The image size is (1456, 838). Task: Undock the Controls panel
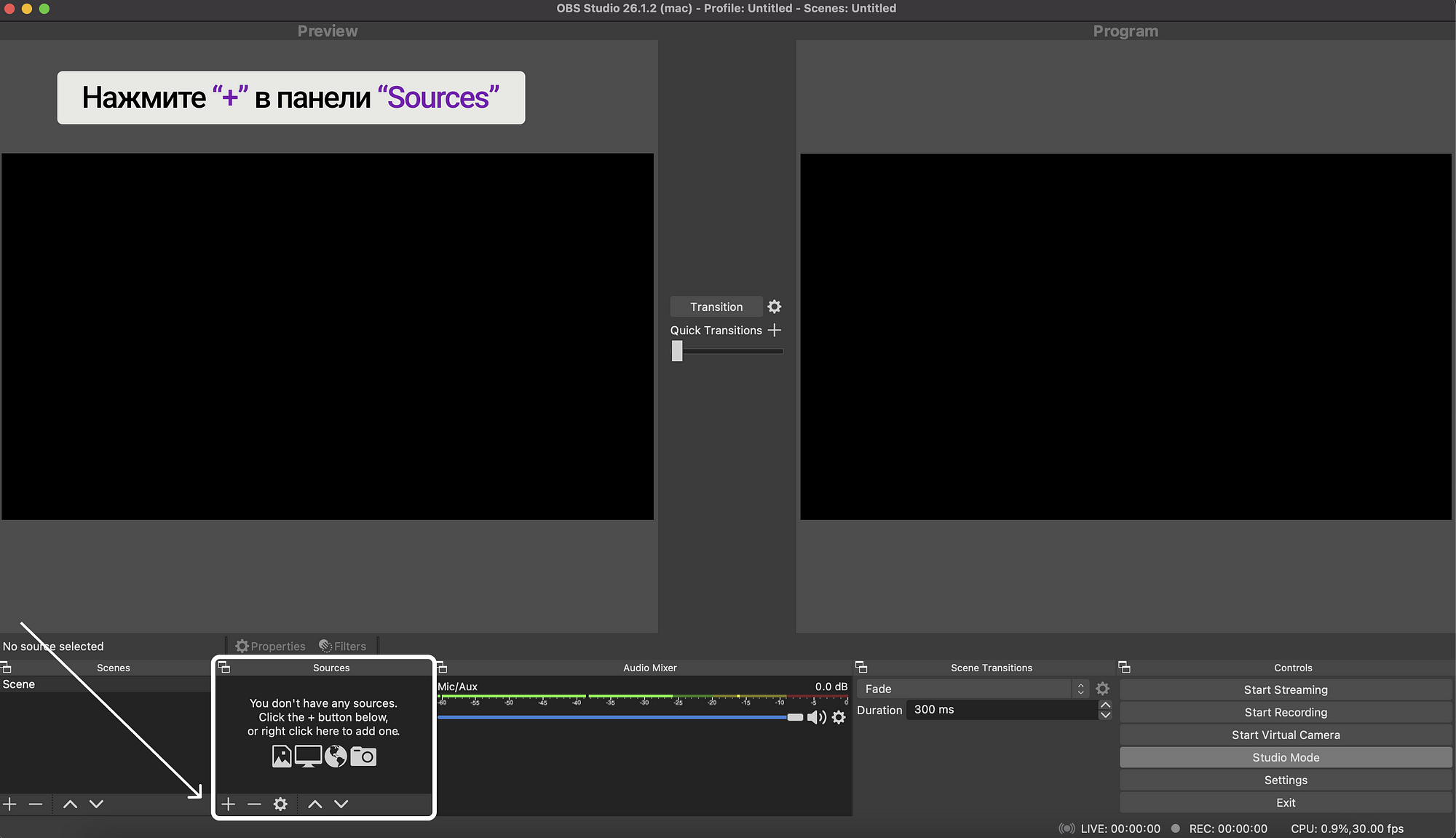[1125, 667]
